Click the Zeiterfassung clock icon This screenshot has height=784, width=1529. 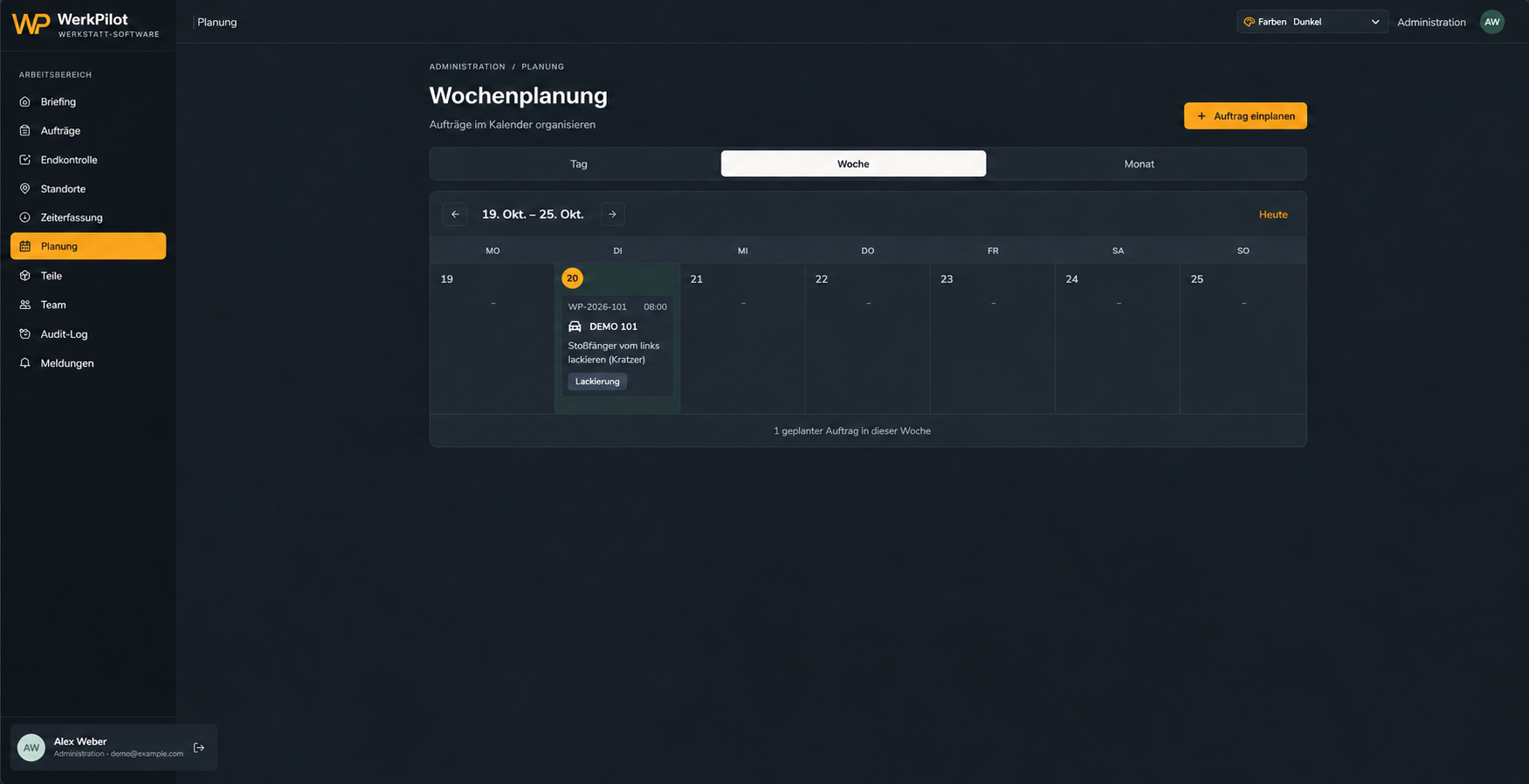click(25, 217)
